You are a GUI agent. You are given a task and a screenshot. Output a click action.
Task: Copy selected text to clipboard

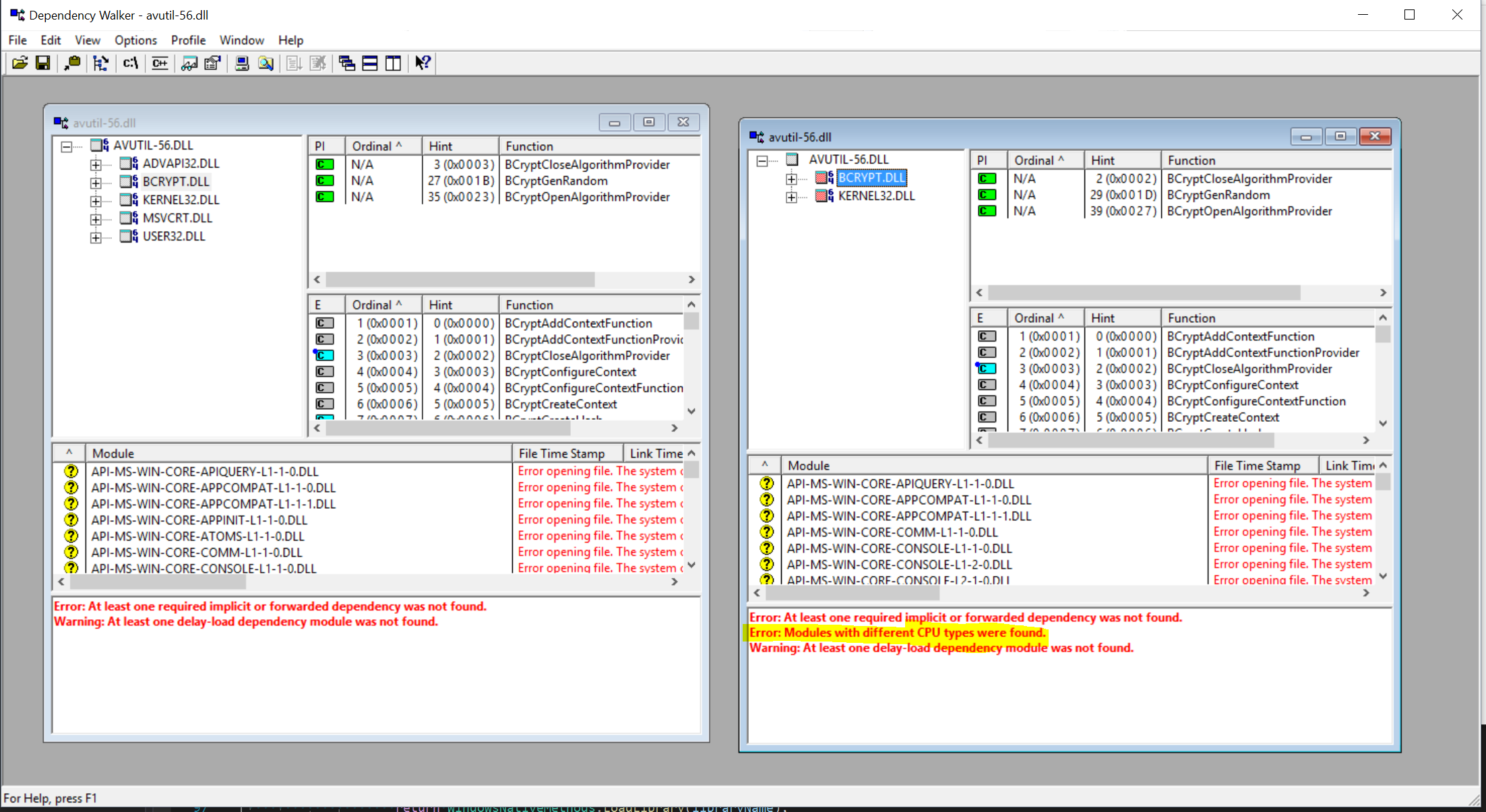pyautogui.click(x=73, y=63)
